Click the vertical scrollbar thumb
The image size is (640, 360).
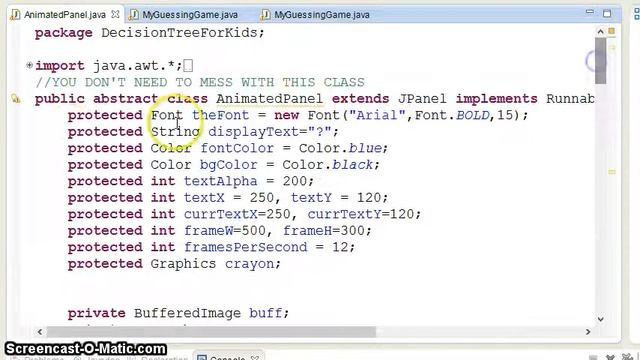coord(600,60)
